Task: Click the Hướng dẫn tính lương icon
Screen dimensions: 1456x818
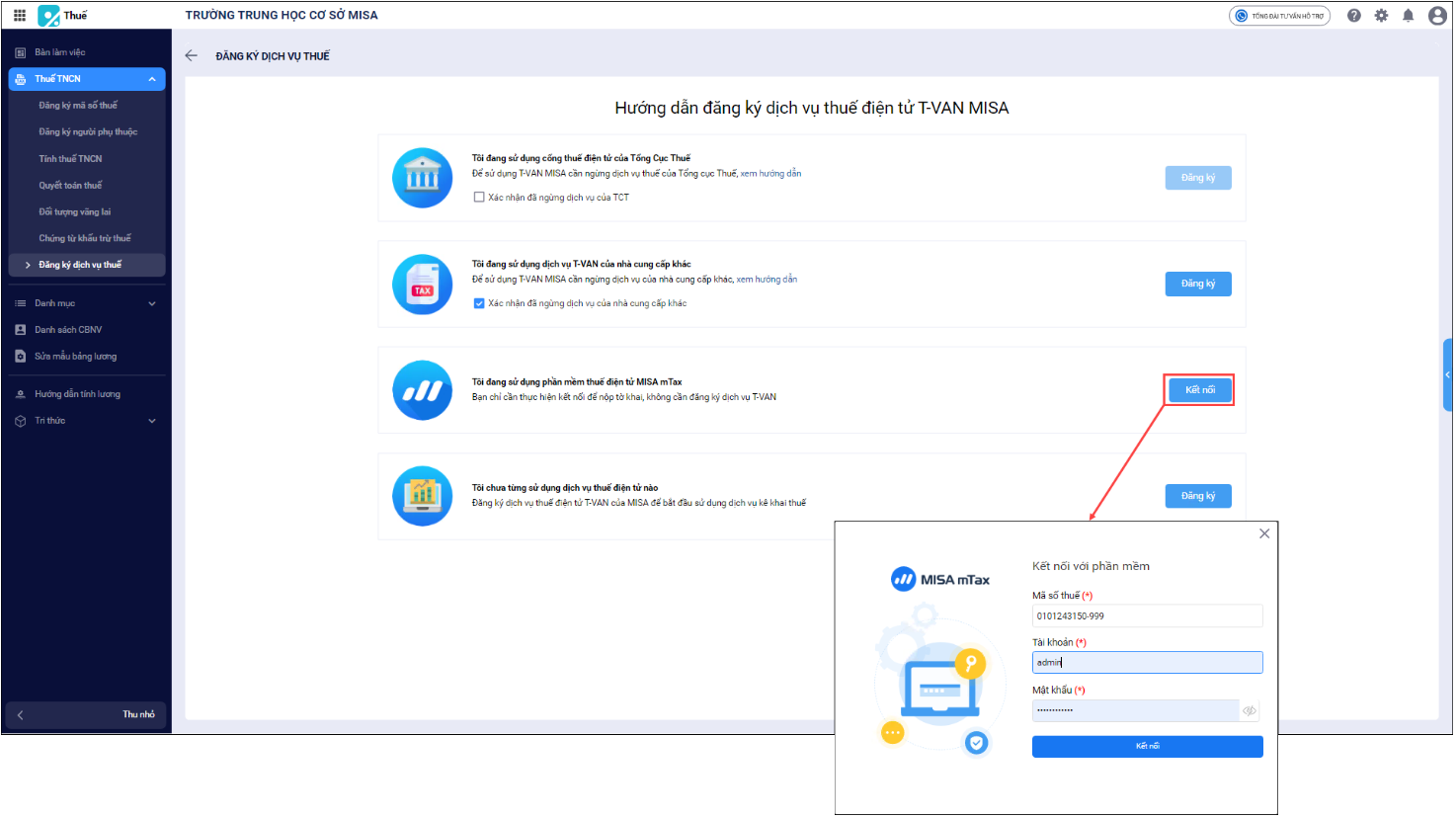Action: (21, 394)
